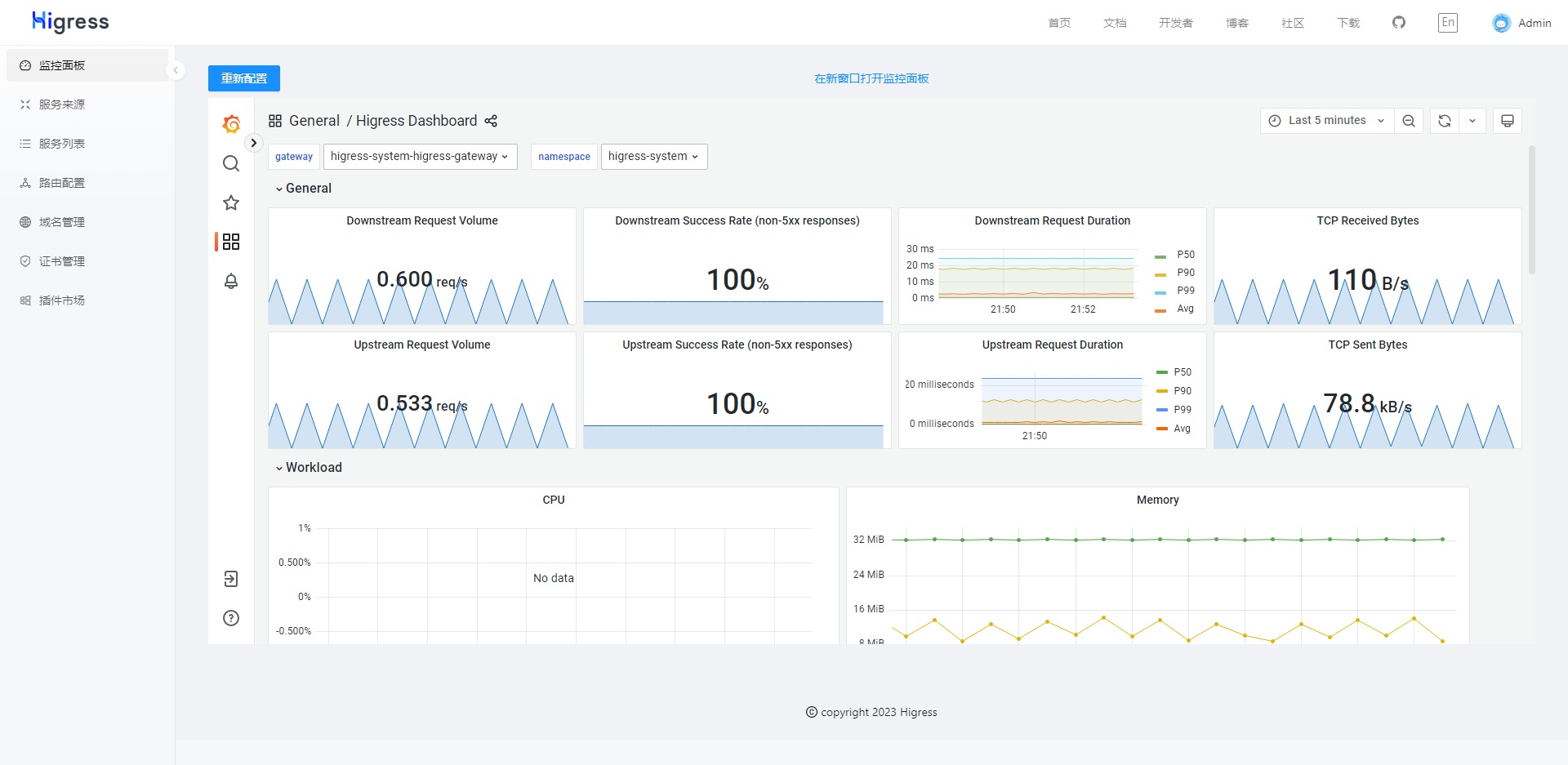Open 下载 in top navigation
Viewport: 1568px width, 765px height.
[x=1348, y=23]
